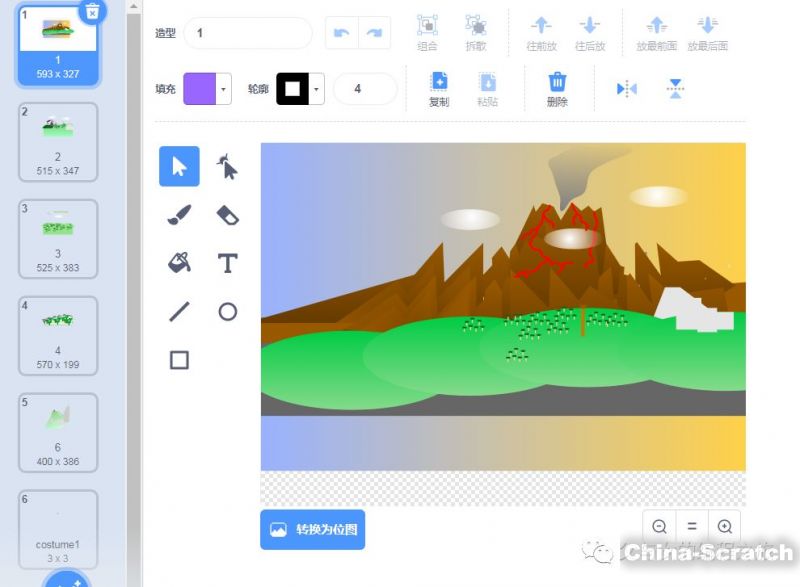
Task: Activate the Fill bucket tool
Action: tap(179, 263)
